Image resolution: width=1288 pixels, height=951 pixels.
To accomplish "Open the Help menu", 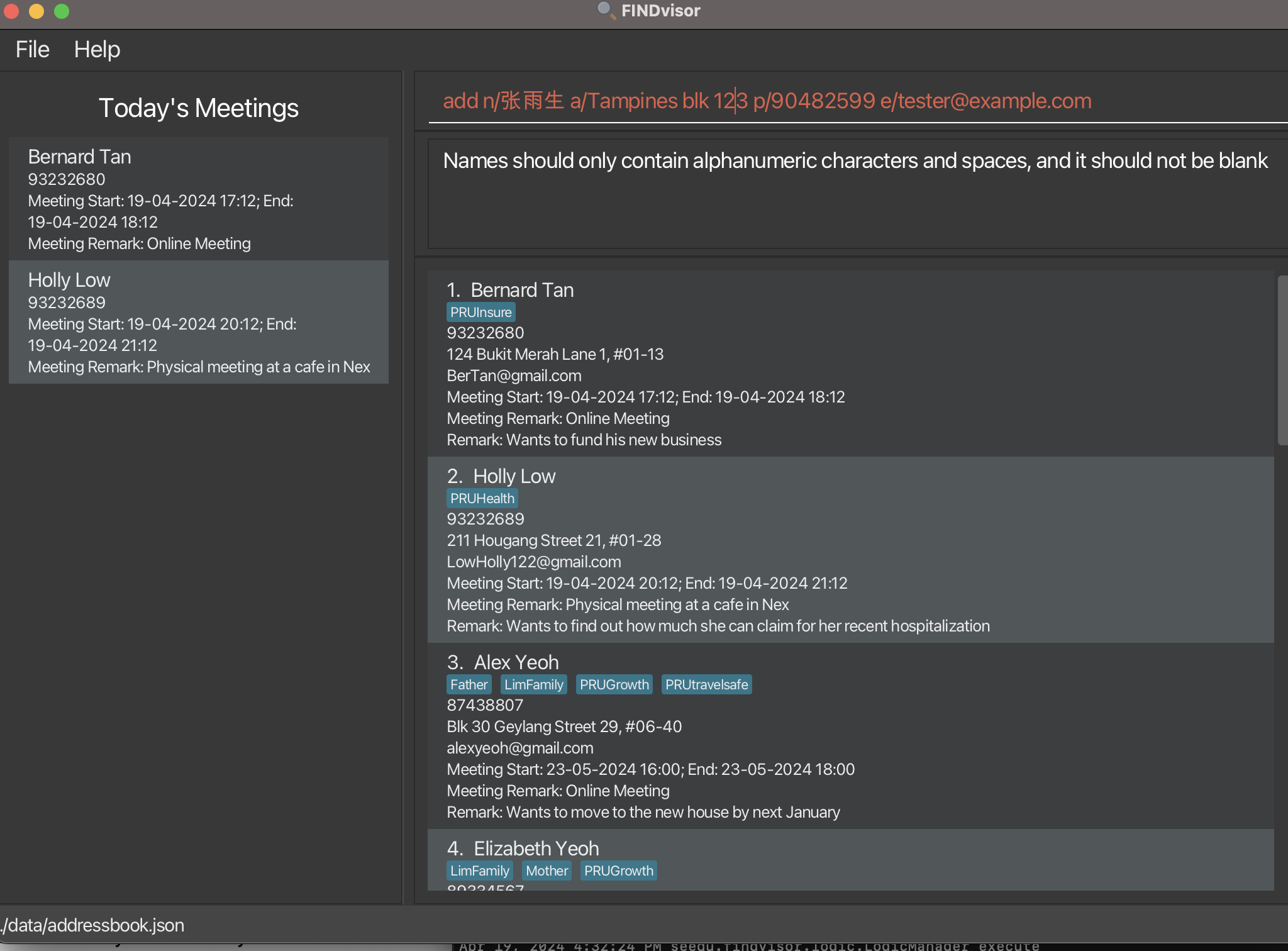I will [97, 49].
